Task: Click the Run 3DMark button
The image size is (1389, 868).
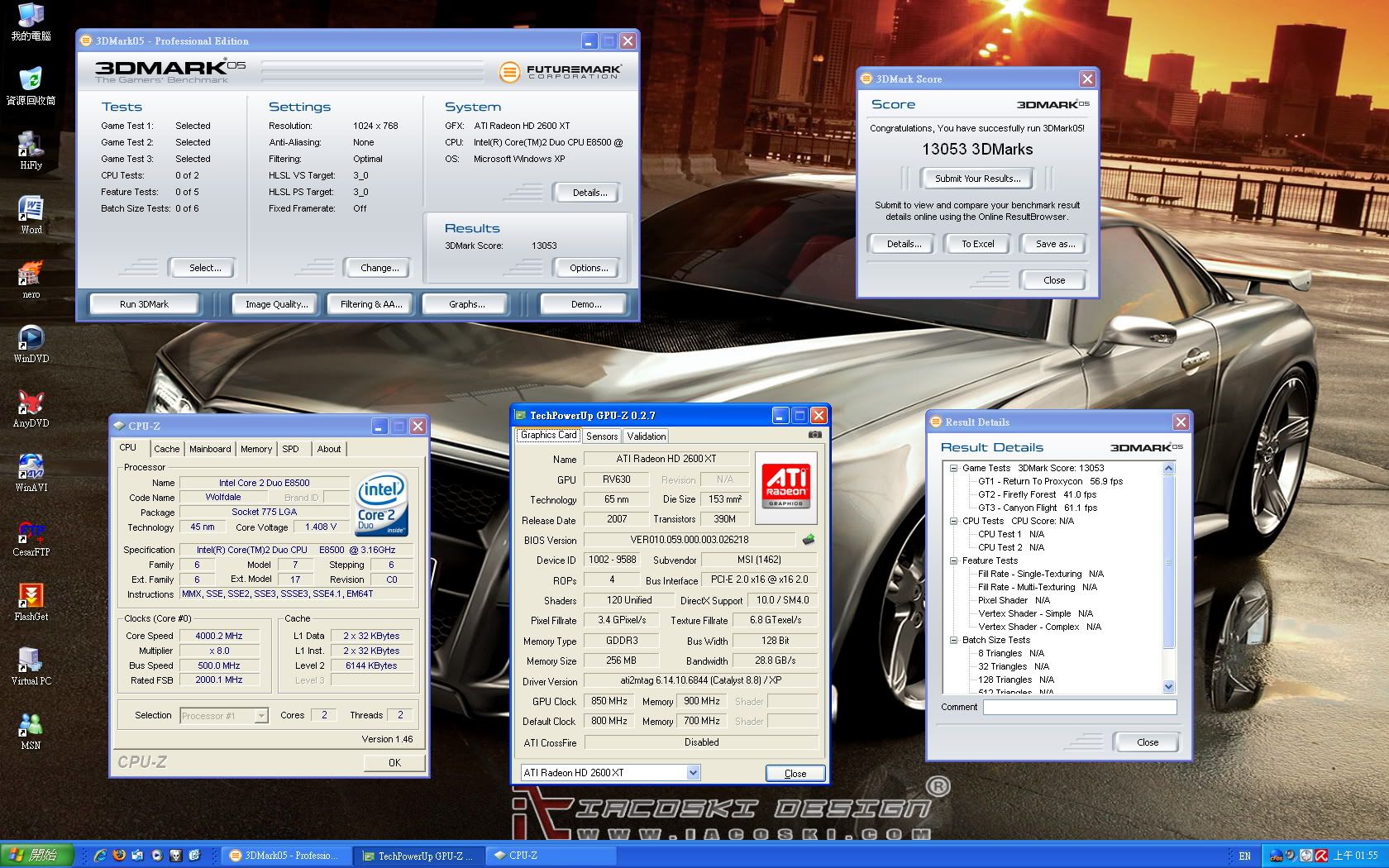Action: [144, 304]
